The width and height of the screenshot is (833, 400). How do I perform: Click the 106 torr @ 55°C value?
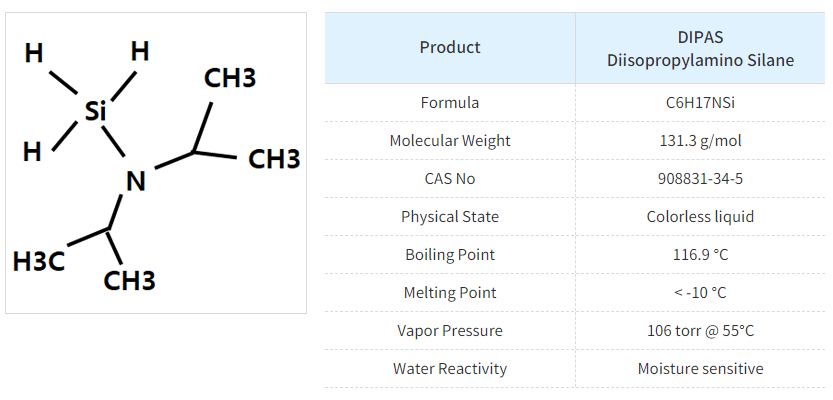(x=700, y=331)
